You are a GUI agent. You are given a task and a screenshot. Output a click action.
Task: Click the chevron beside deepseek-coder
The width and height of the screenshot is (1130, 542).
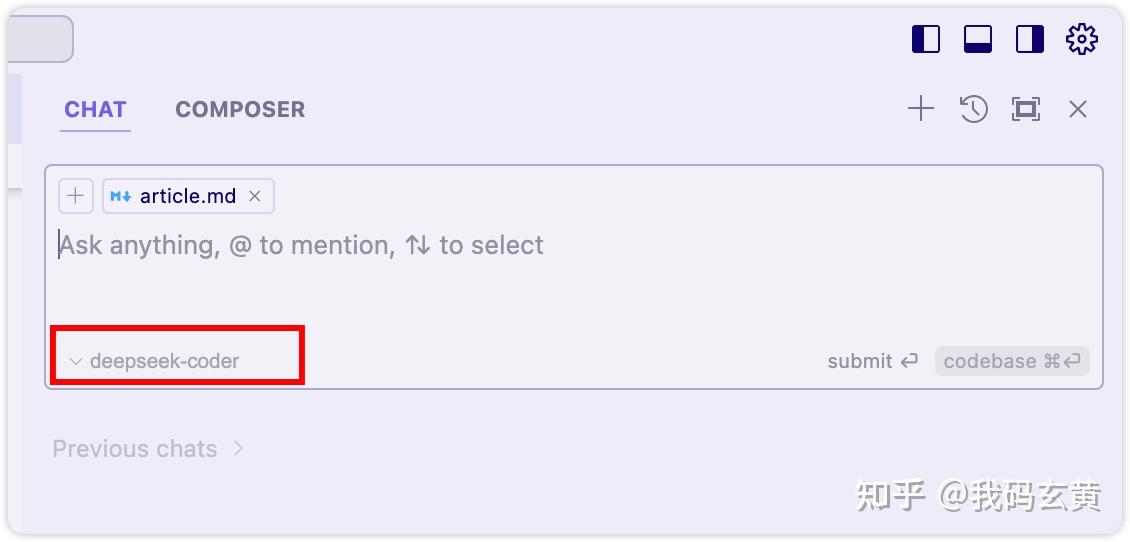(x=75, y=362)
